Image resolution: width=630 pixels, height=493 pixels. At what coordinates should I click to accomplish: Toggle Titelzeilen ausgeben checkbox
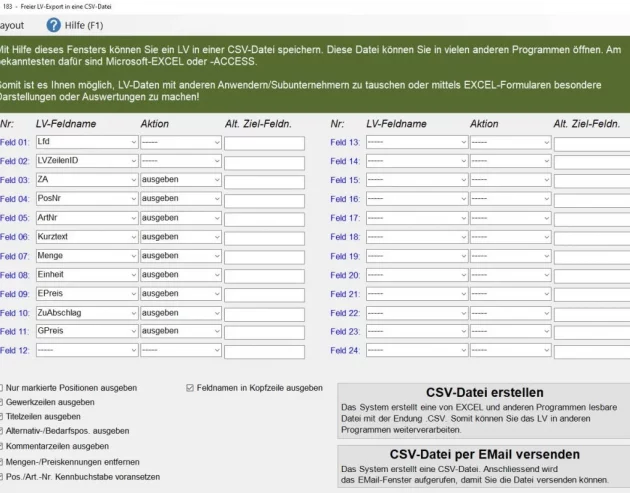(3, 416)
